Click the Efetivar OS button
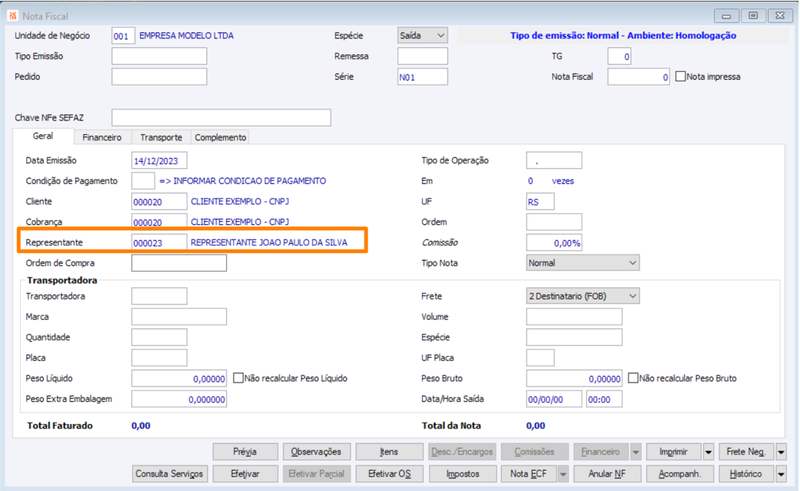The image size is (800, 491). (389, 474)
